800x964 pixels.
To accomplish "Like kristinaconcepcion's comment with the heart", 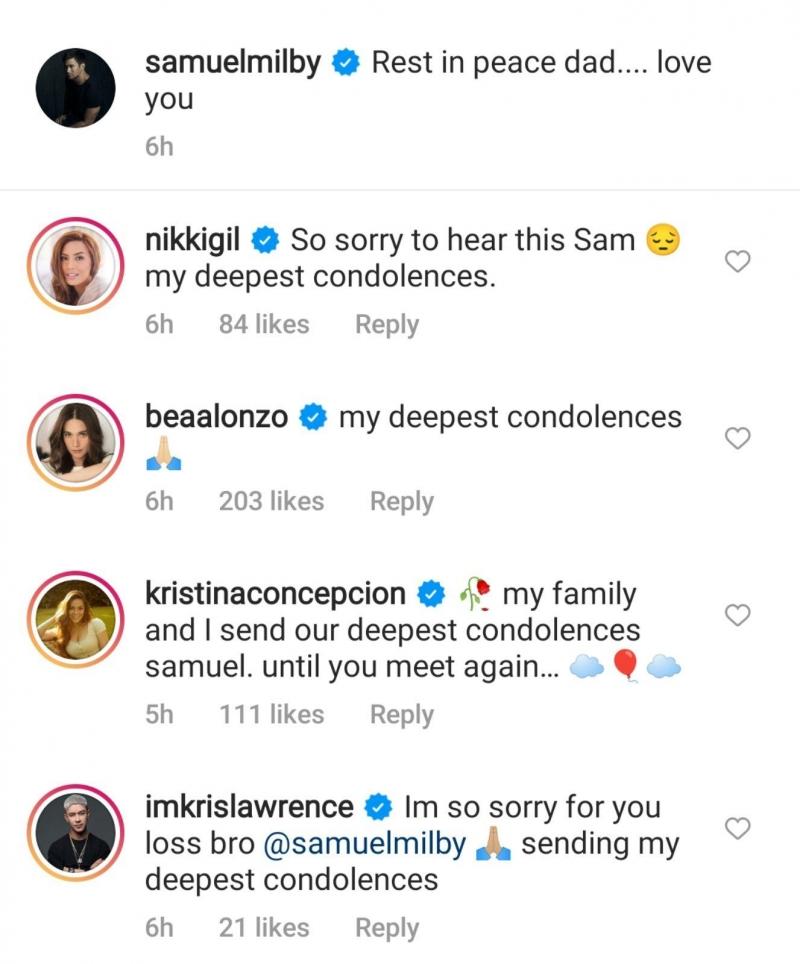I will (x=737, y=615).
